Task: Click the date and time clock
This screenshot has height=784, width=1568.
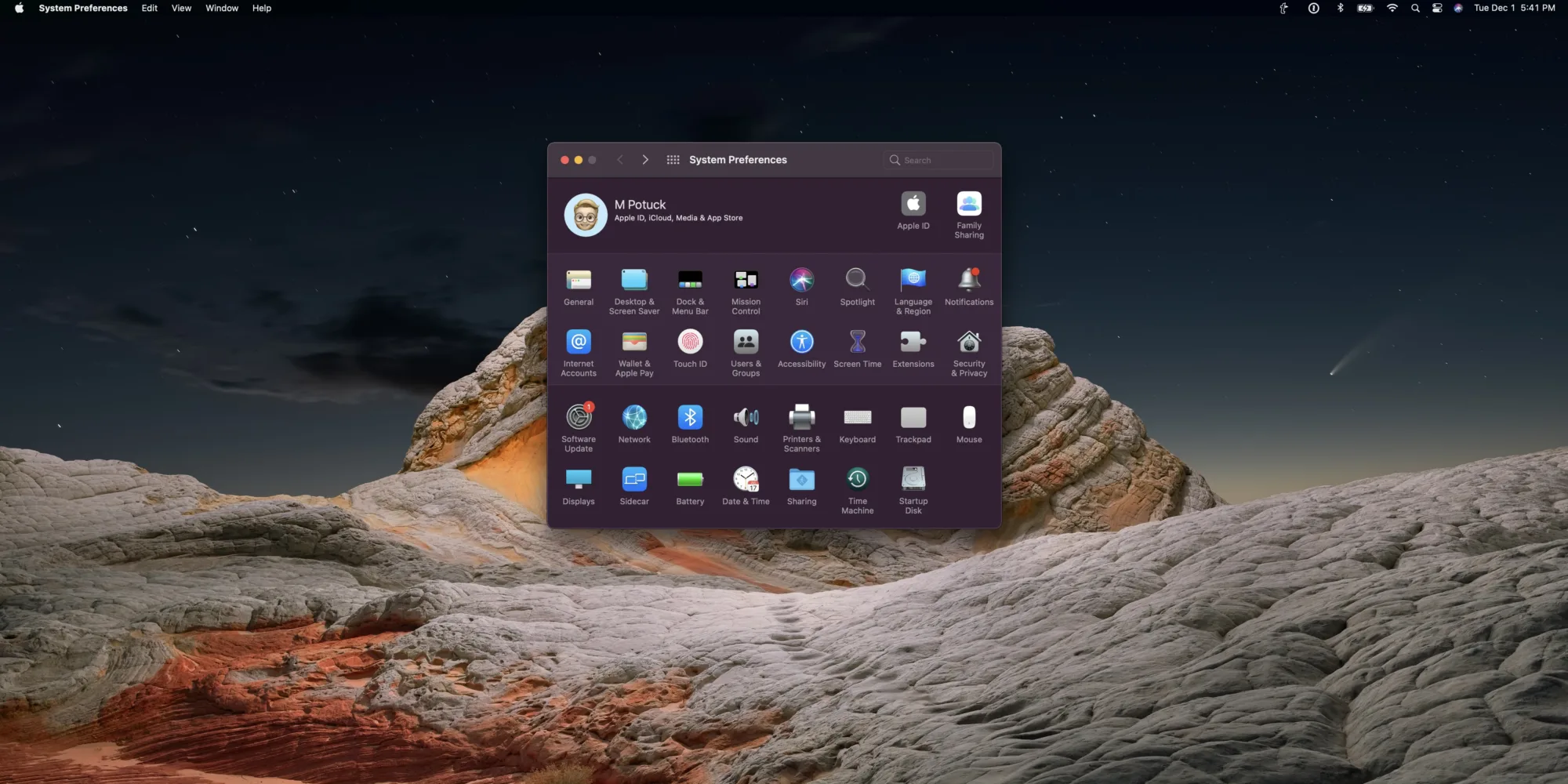Action: tap(1515, 8)
